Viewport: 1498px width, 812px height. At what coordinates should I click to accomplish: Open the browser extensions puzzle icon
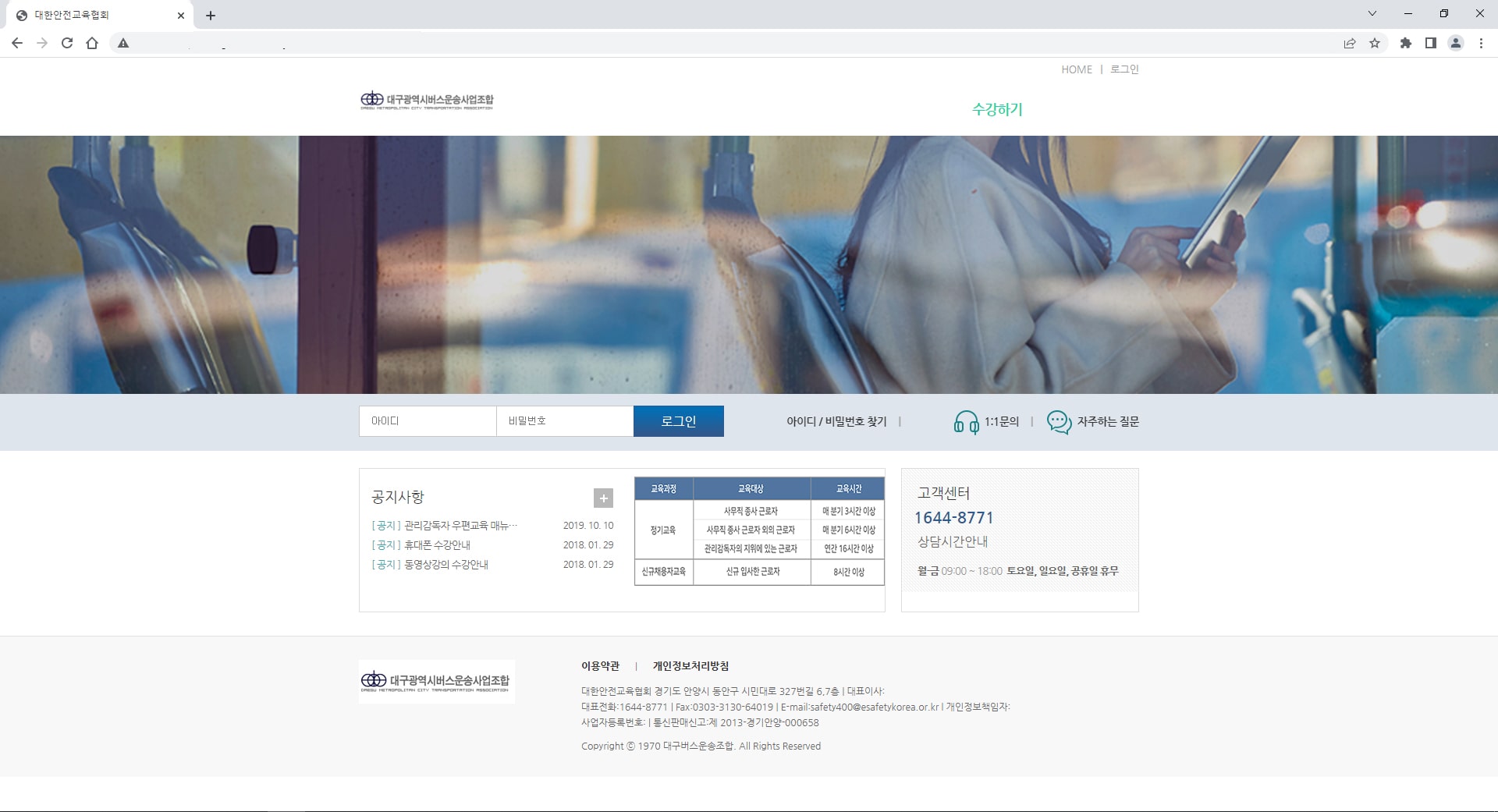coord(1405,44)
